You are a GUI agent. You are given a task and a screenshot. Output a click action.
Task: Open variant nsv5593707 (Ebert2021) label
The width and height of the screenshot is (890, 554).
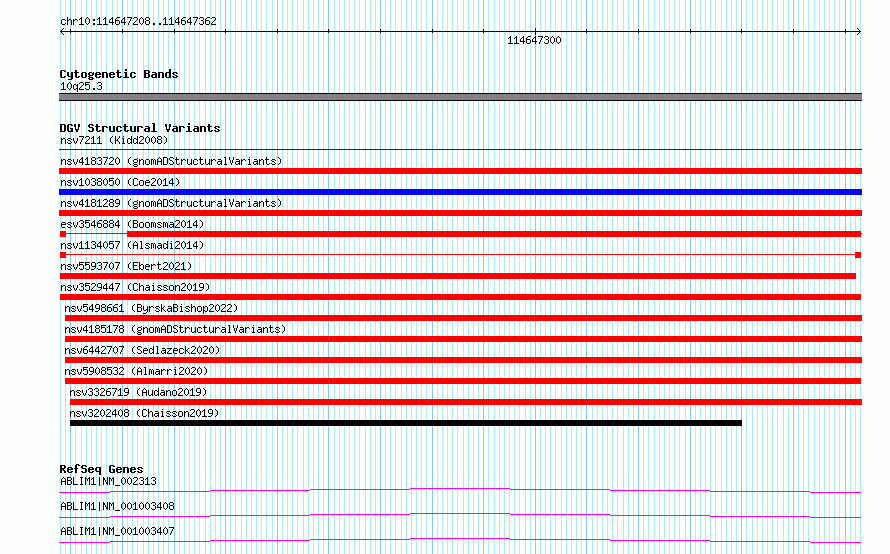[126, 266]
